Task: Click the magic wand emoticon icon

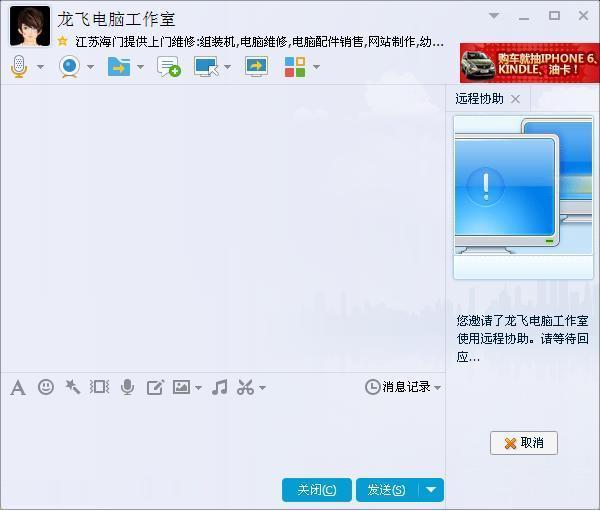Action: click(x=72, y=387)
